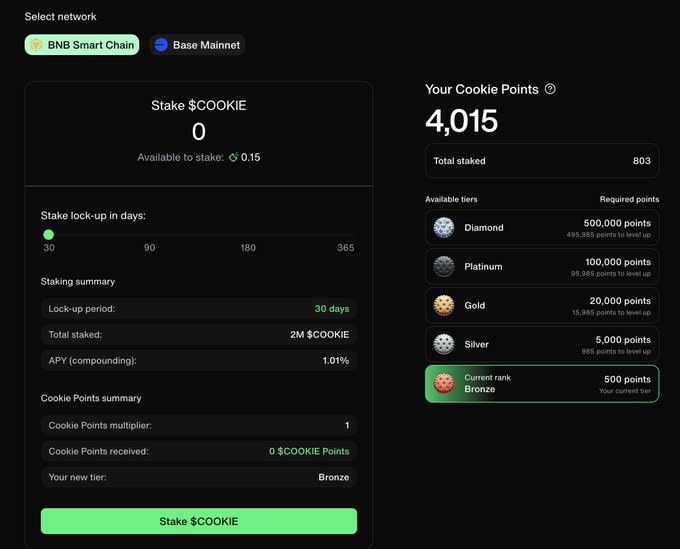The width and height of the screenshot is (680, 549).
Task: Click the 'Stake $COOKIE' card title
Action: click(x=199, y=105)
